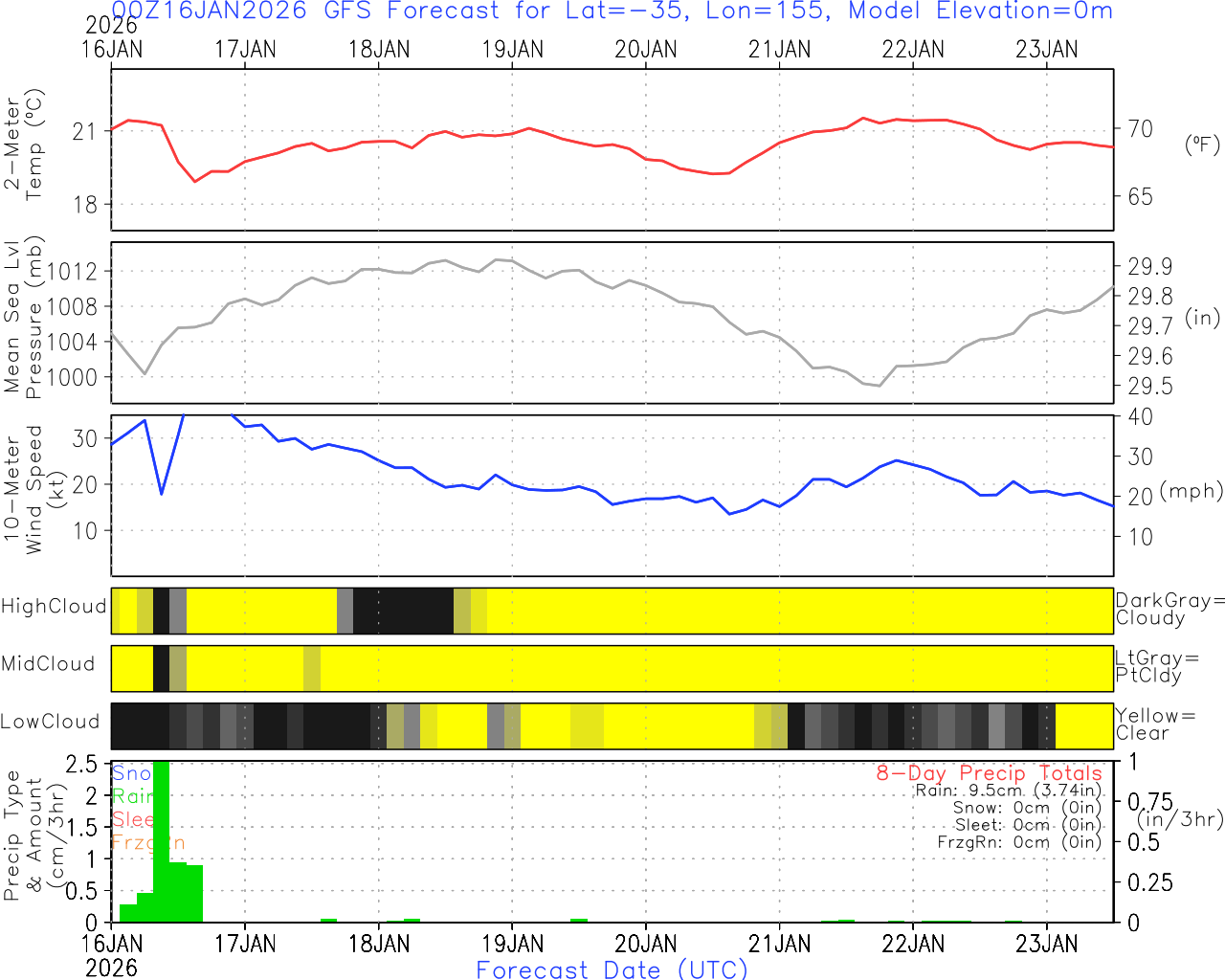Click the DarkGray=Cloudy legend entry
The image size is (1225, 980).
pyautogui.click(x=1169, y=609)
